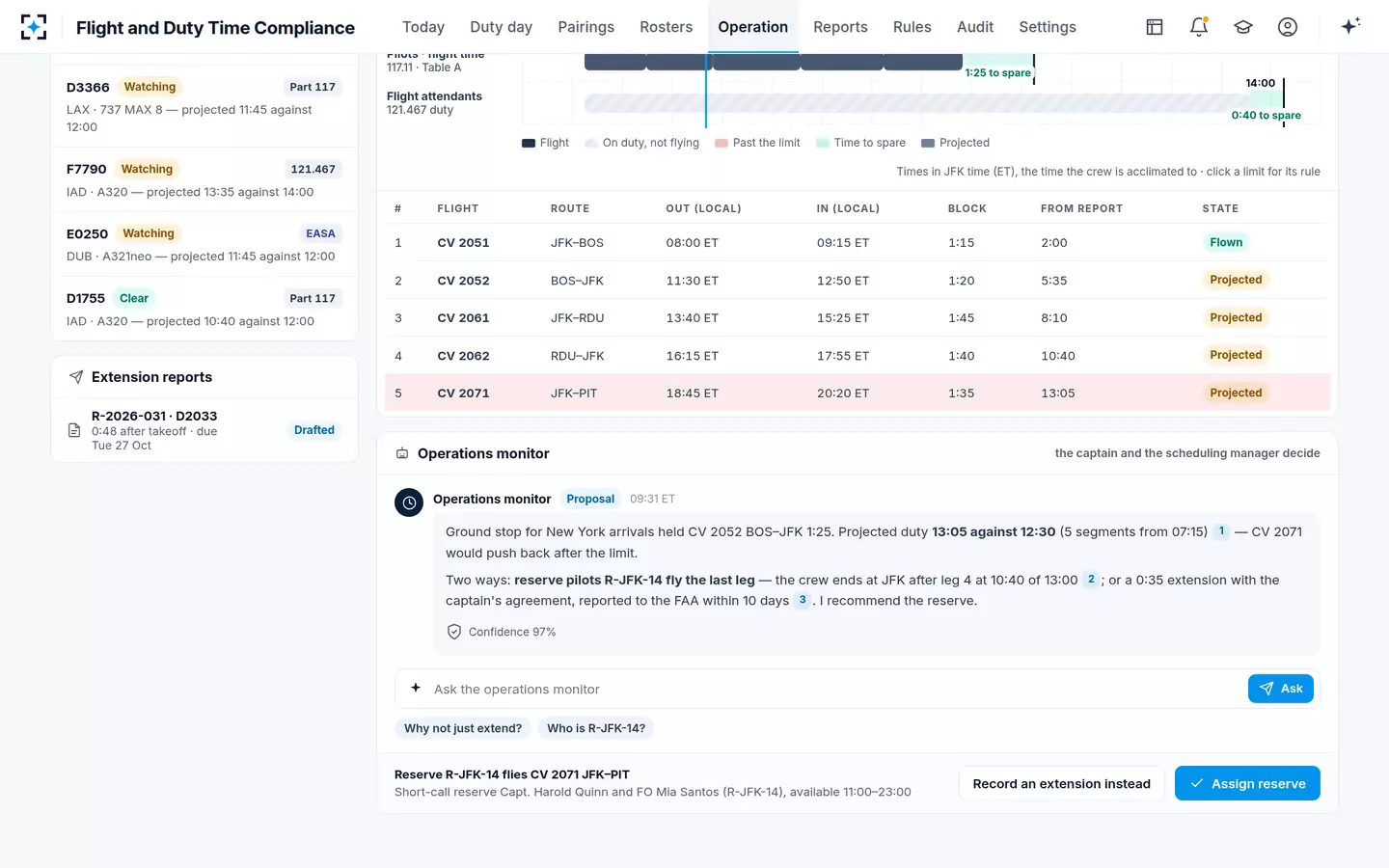Open extension report R-2026-031 · D2033
Viewport: 1389px width, 868px height.
pyautogui.click(x=204, y=430)
